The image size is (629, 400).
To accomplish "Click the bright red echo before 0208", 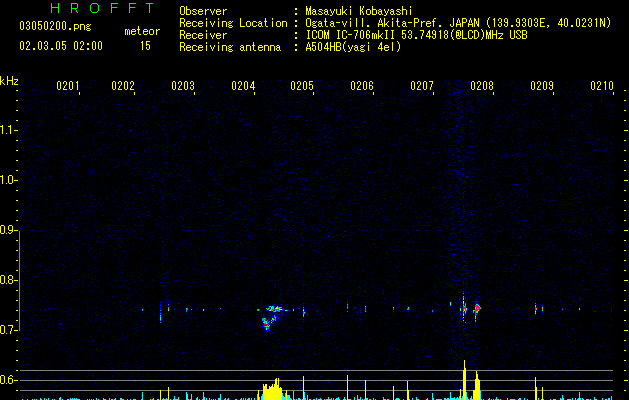I will [x=477, y=309].
